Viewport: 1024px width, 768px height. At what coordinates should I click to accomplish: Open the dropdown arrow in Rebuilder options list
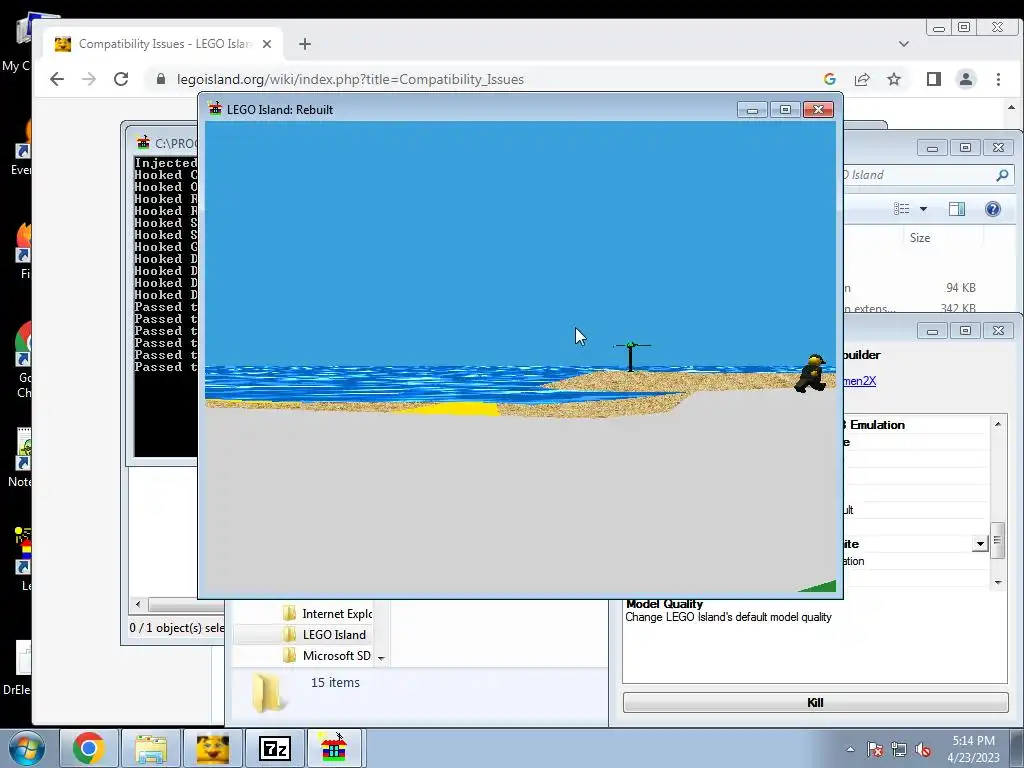point(980,543)
